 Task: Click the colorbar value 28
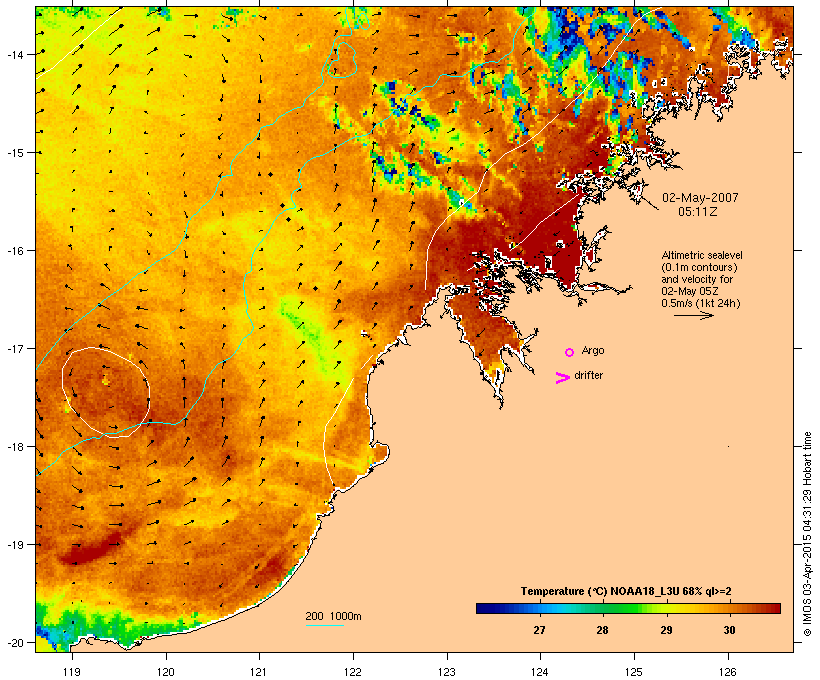tap(602, 630)
